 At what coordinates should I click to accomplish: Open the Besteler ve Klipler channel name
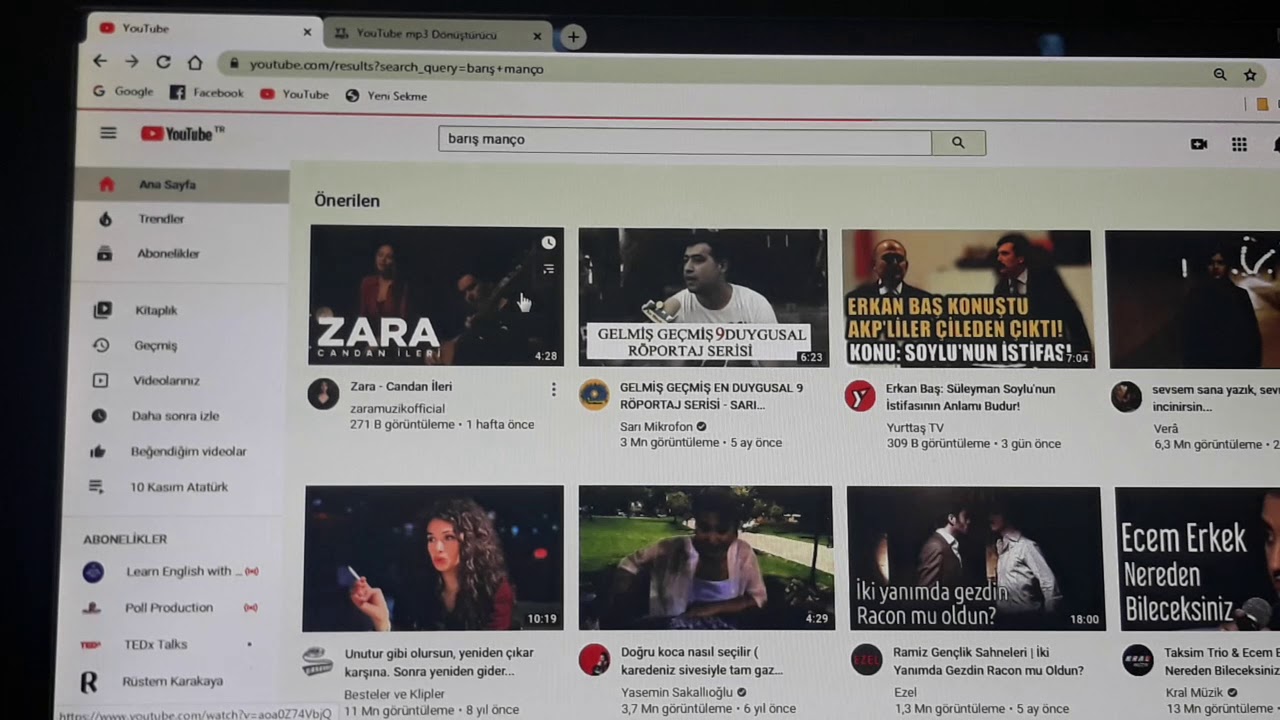(x=394, y=694)
